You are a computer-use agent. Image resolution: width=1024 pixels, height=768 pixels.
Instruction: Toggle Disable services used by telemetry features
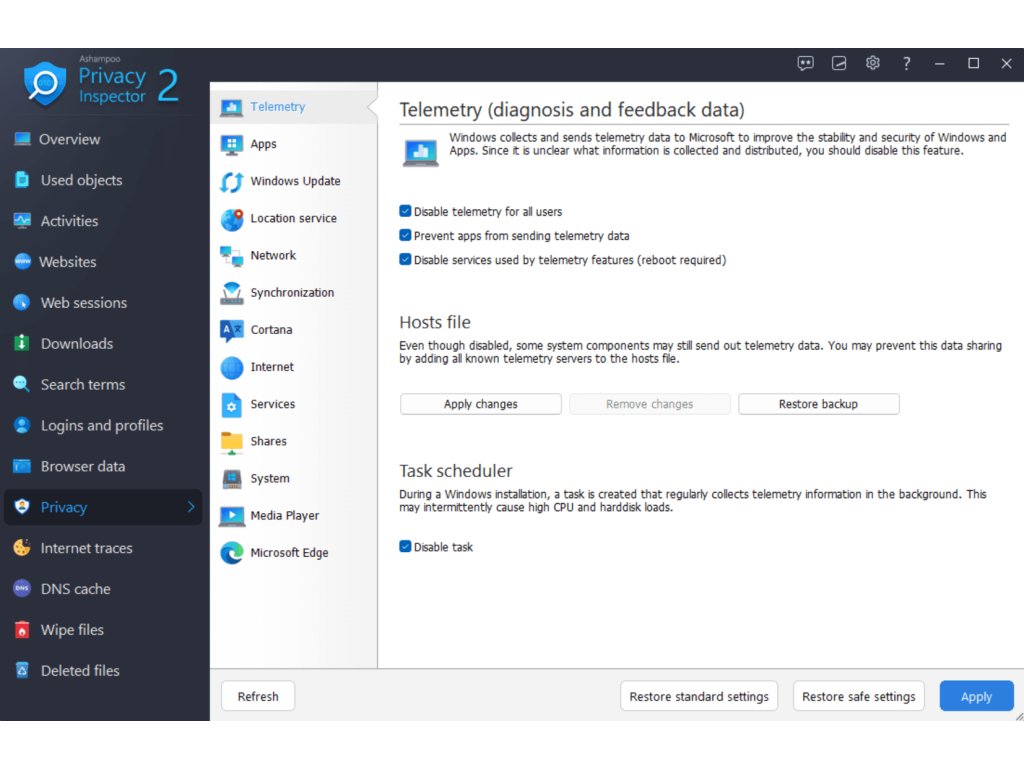[405, 259]
